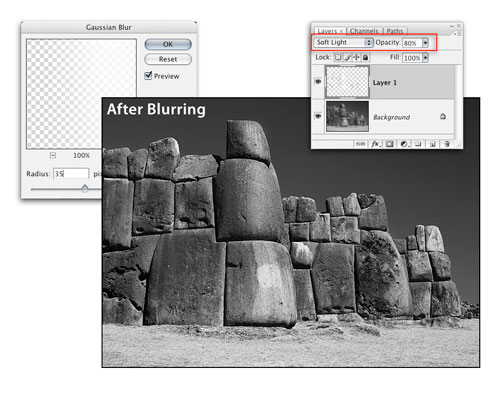Hide the Background layer eye icon

click(318, 116)
